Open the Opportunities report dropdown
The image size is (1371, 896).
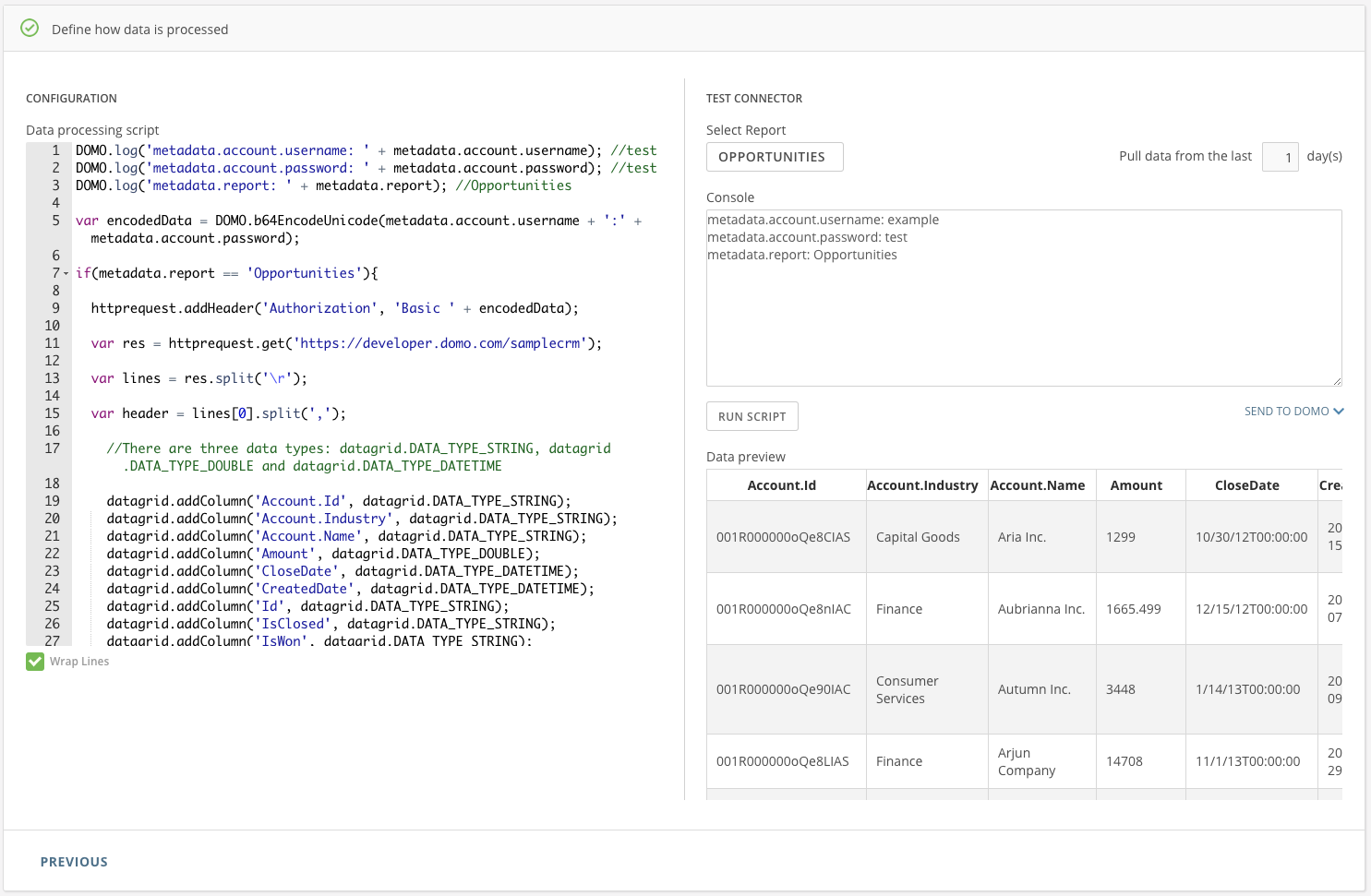[x=775, y=157]
